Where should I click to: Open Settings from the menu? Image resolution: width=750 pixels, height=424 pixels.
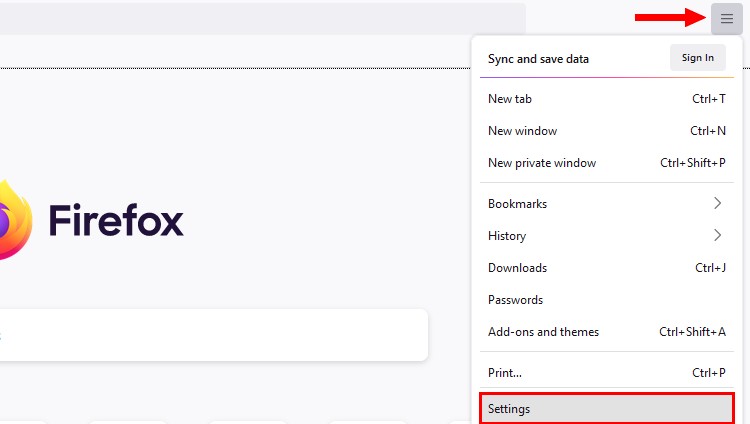pyautogui.click(x=607, y=409)
